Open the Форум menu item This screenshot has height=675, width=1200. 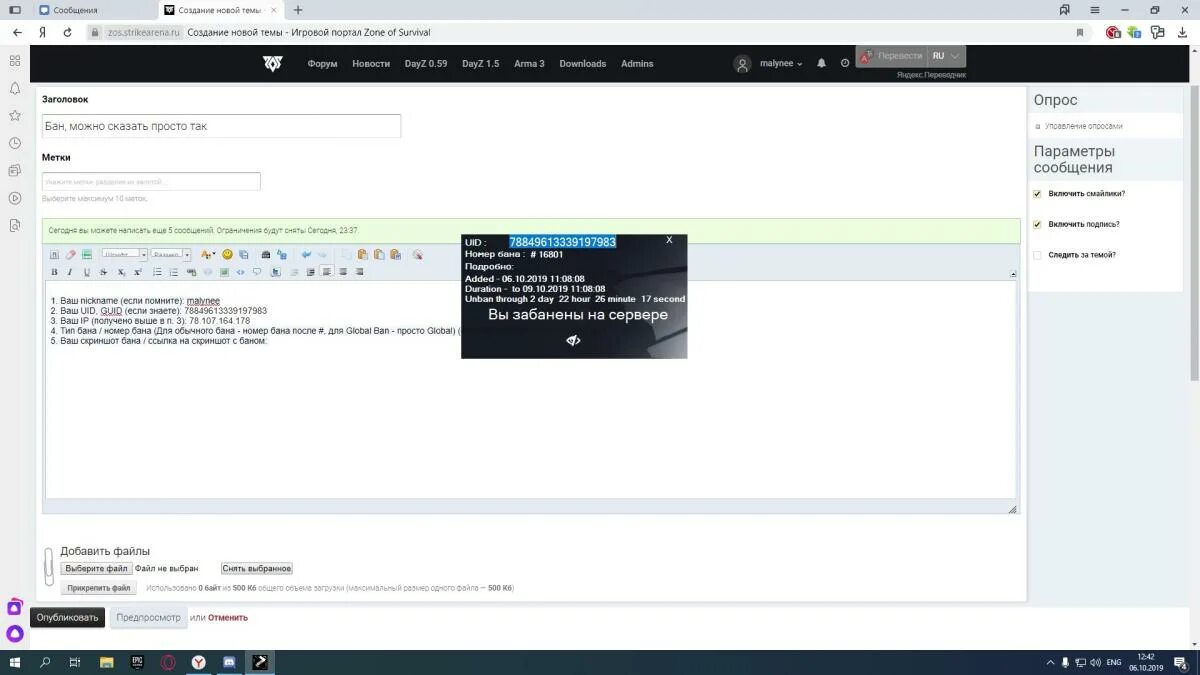coord(322,63)
